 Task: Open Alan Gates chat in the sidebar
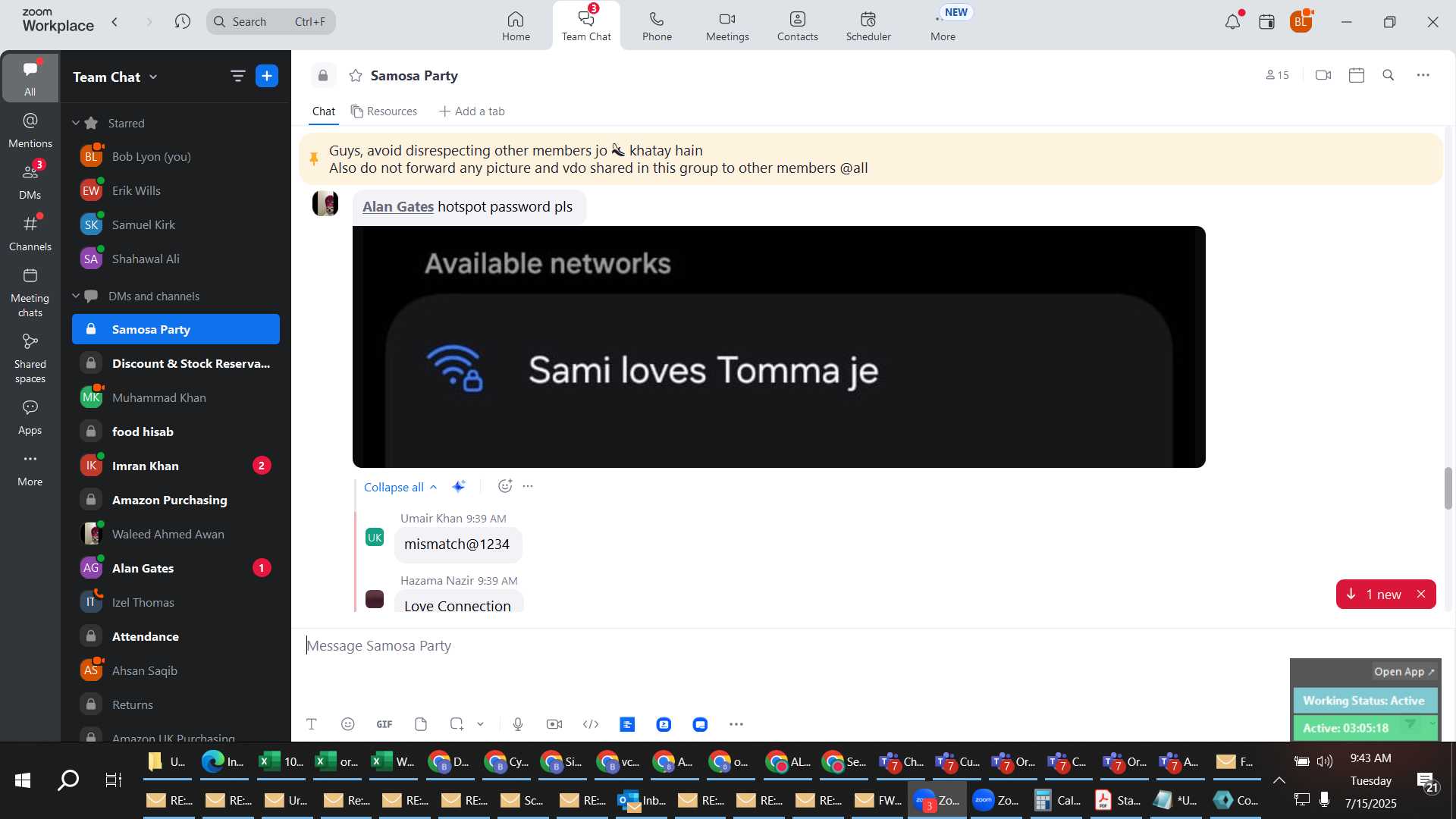coord(176,568)
